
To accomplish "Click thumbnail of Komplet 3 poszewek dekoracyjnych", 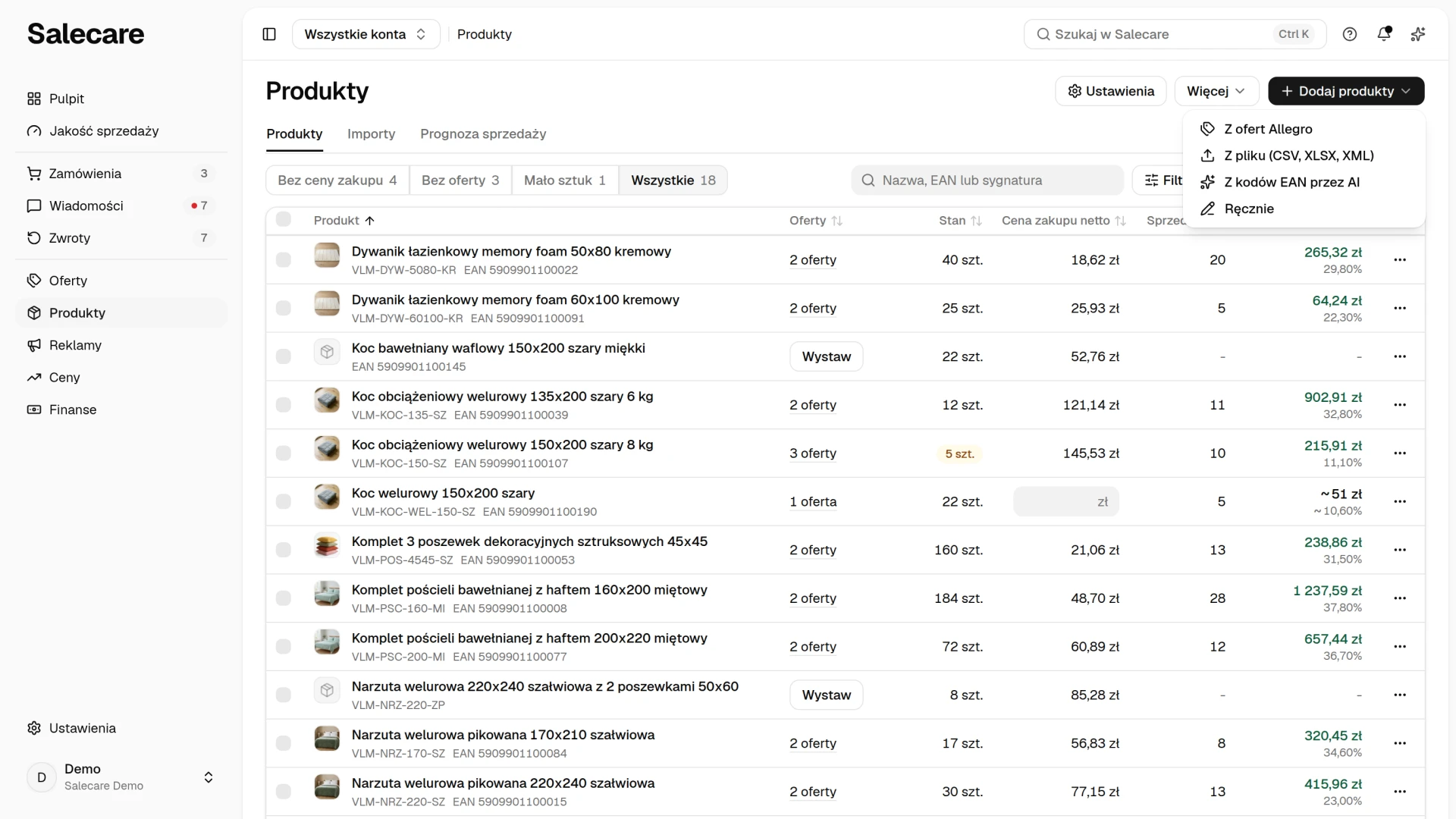I will click(327, 546).
